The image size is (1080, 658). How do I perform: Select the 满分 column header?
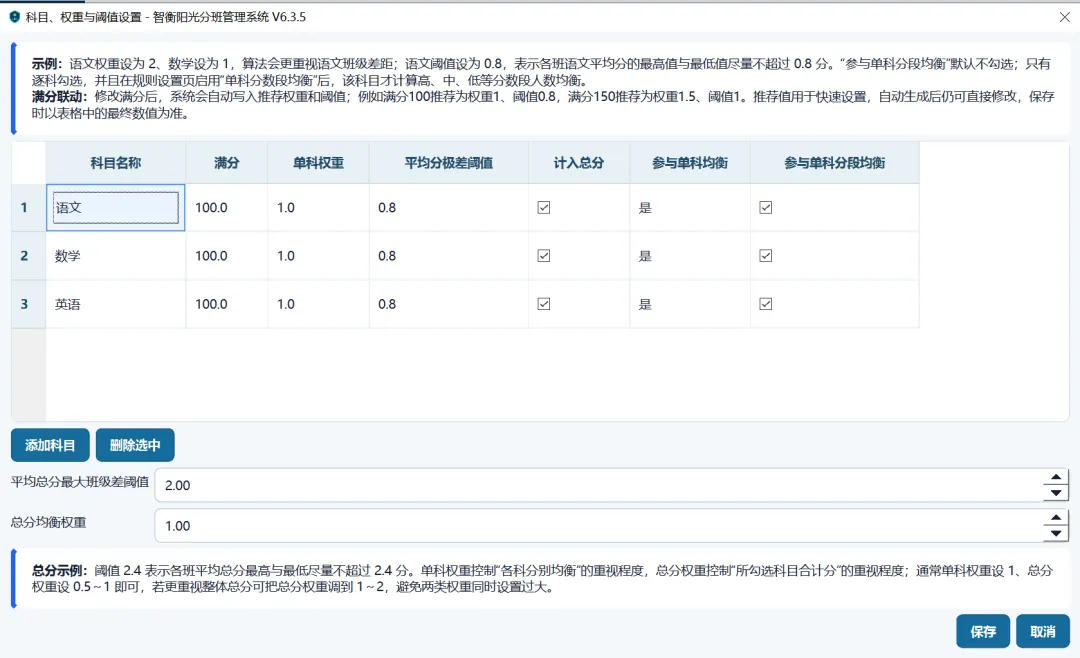click(x=227, y=163)
